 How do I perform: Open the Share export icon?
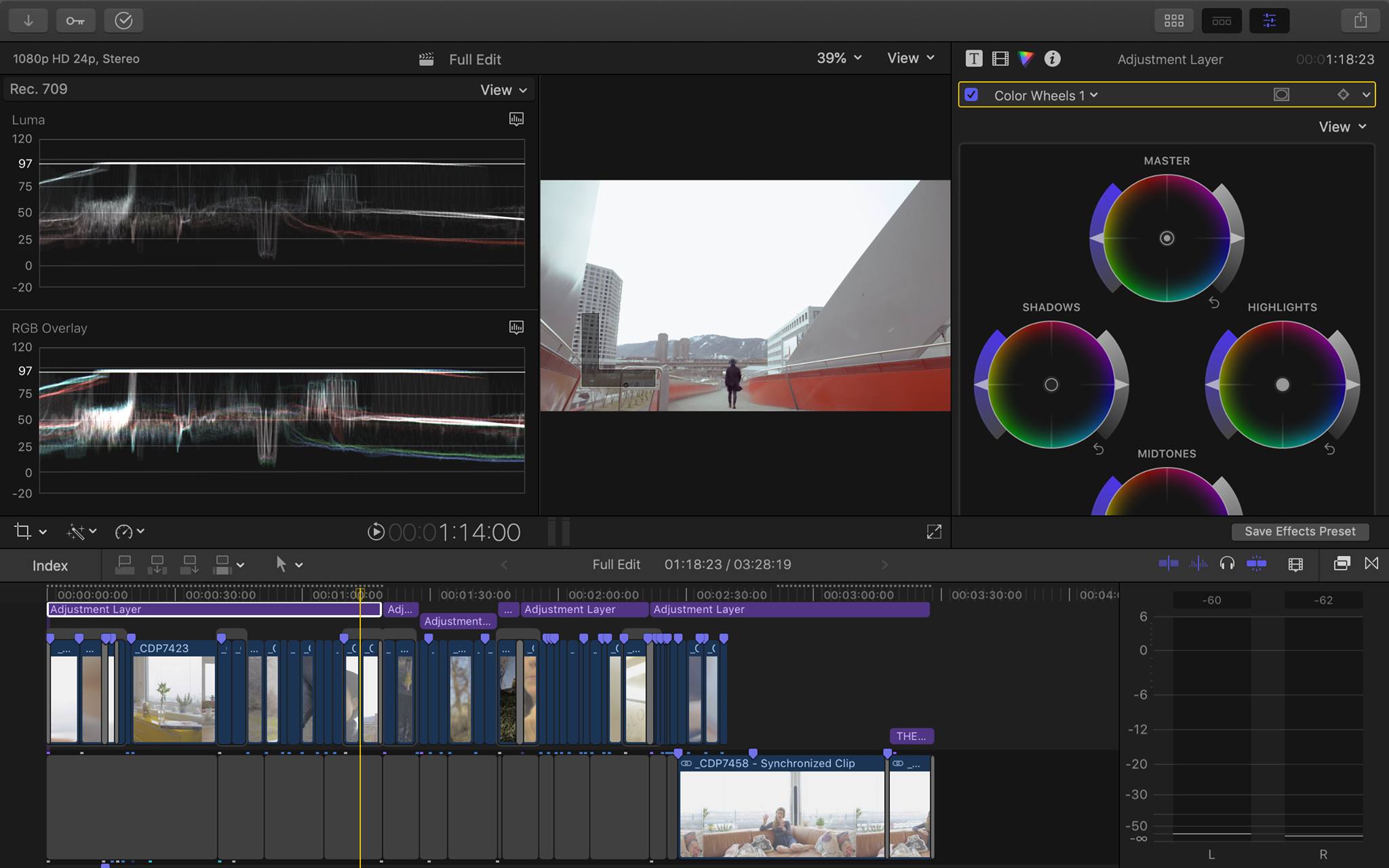1360,20
